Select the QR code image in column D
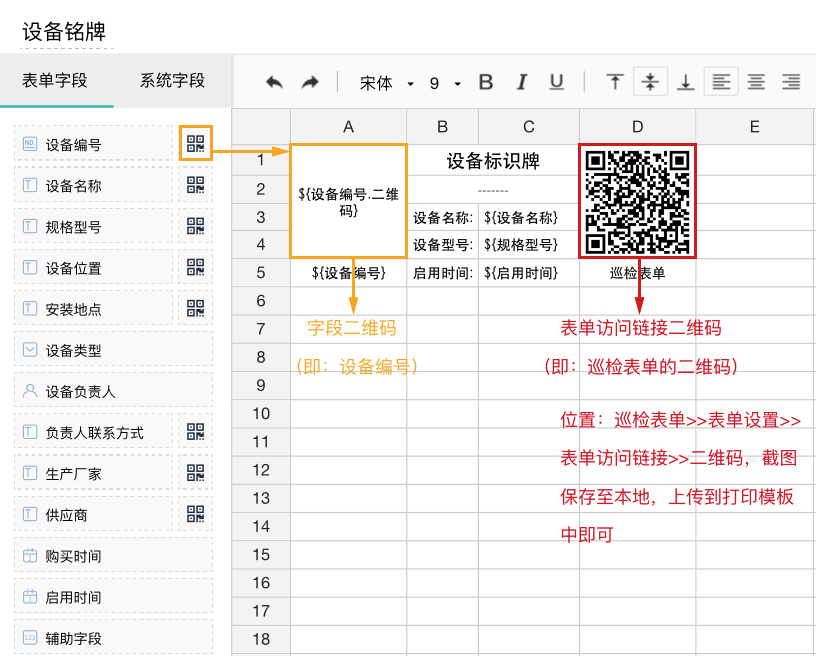816x656 pixels. 637,200
